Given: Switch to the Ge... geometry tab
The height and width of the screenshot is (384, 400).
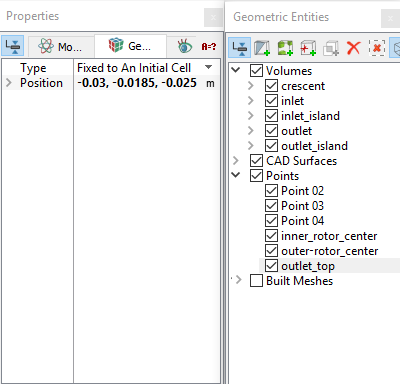Looking at the screenshot, I should coord(130,46).
